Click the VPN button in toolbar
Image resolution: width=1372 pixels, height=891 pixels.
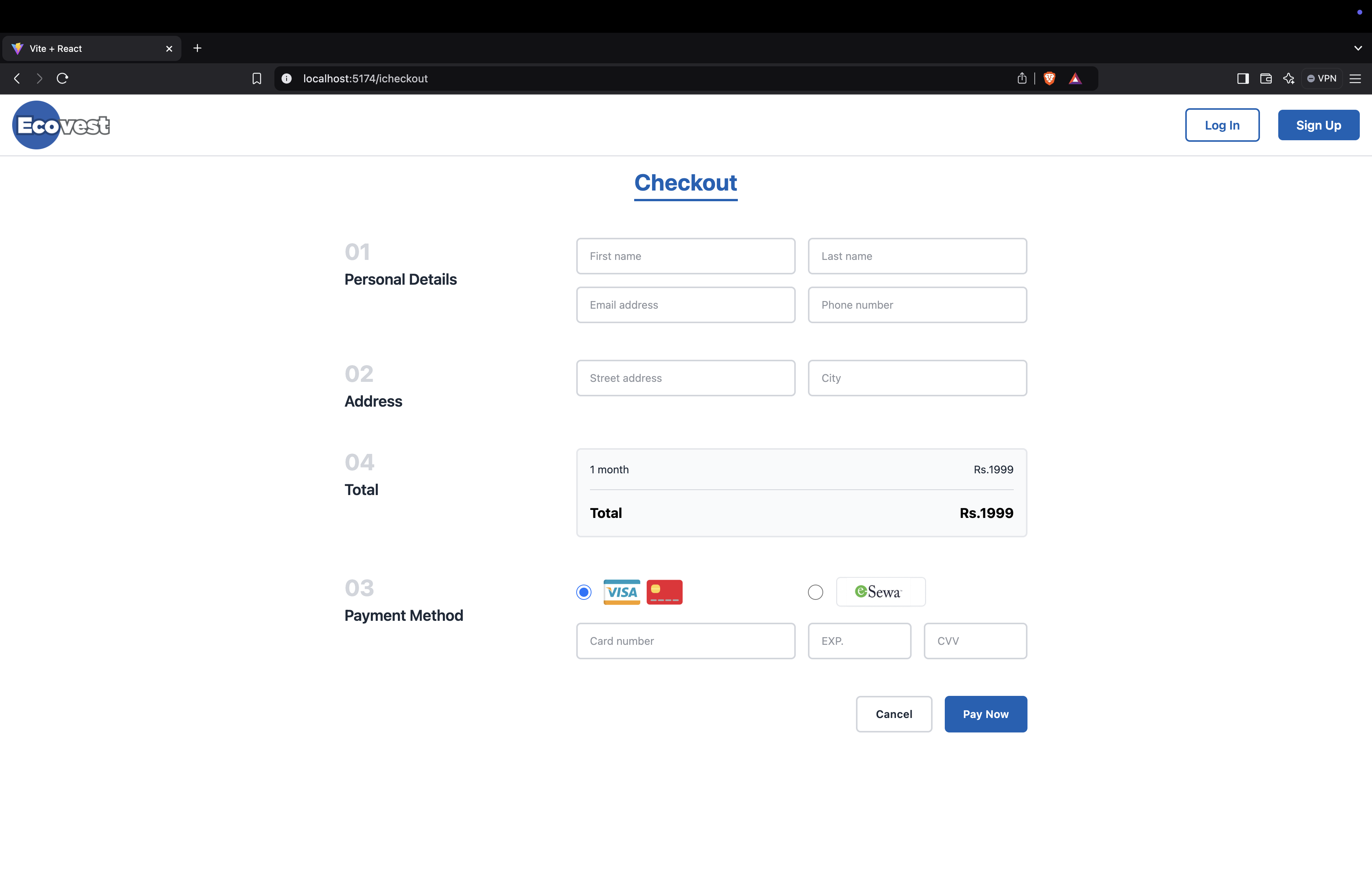1322,79
